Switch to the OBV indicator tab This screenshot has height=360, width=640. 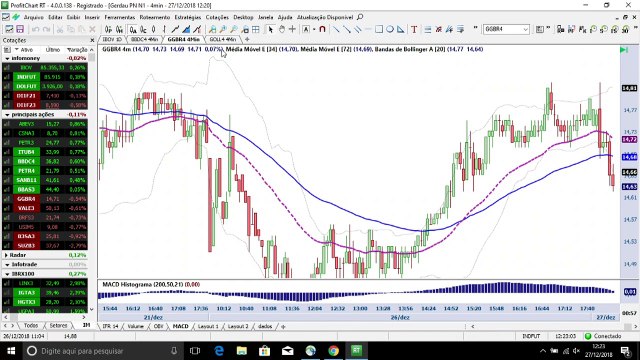tap(158, 326)
